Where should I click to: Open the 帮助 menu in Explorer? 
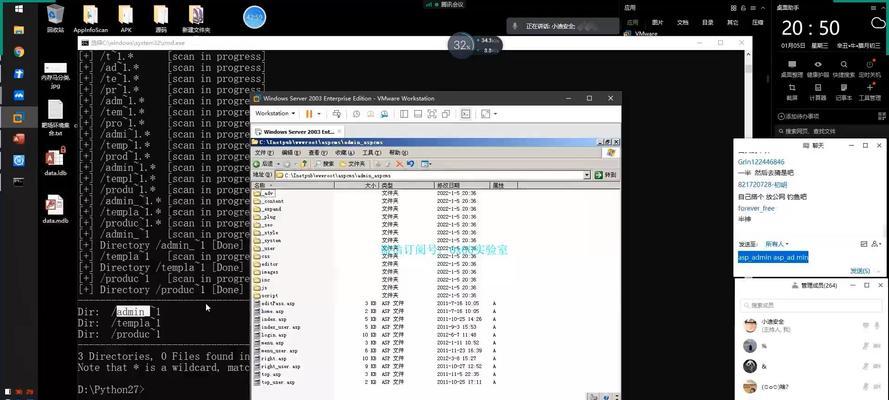(398, 153)
